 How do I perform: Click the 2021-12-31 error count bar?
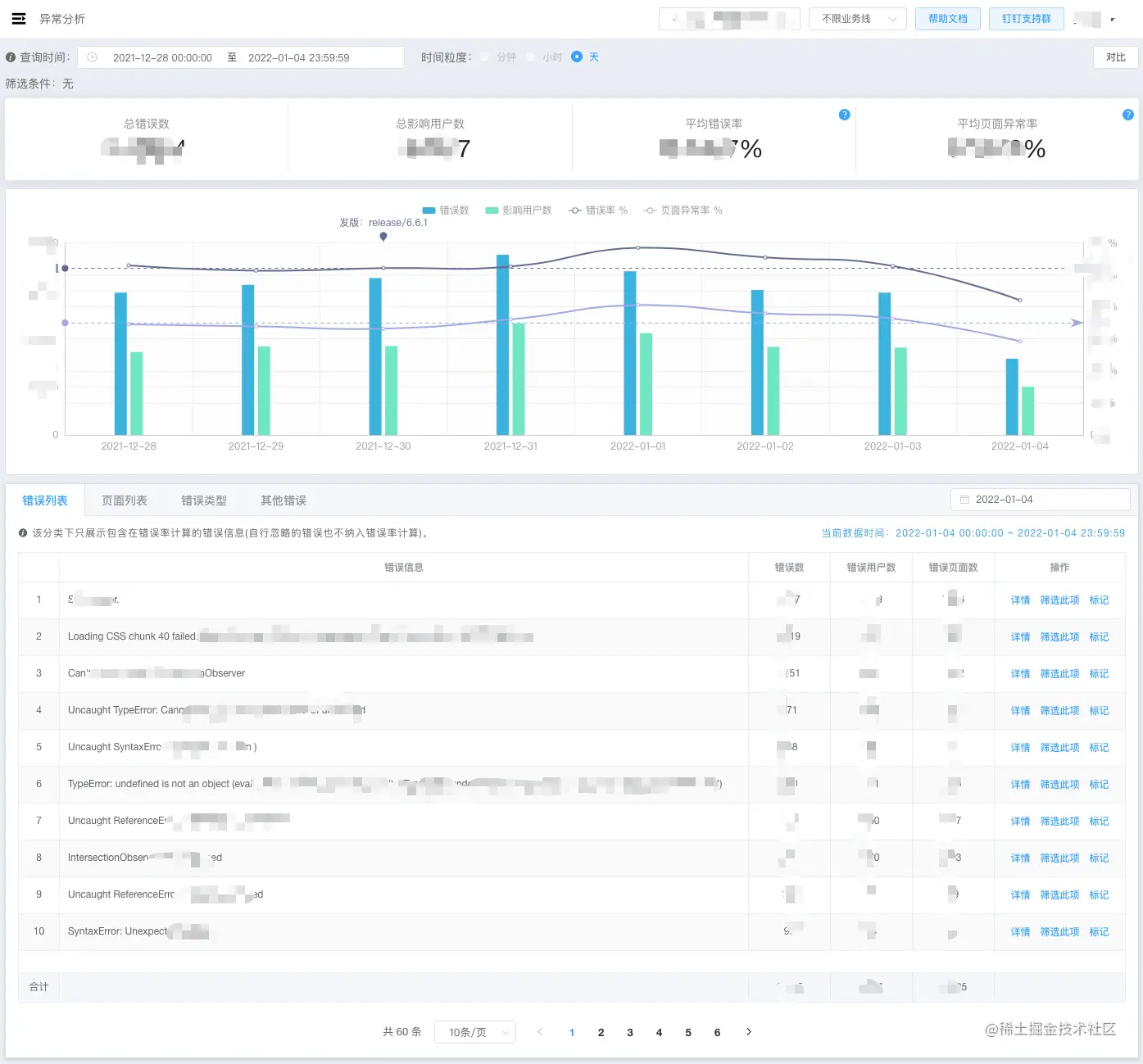point(502,345)
